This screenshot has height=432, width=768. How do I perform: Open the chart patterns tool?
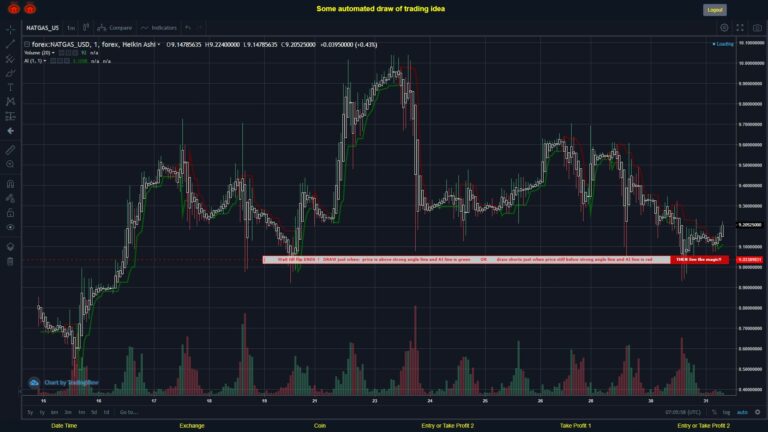(10, 102)
